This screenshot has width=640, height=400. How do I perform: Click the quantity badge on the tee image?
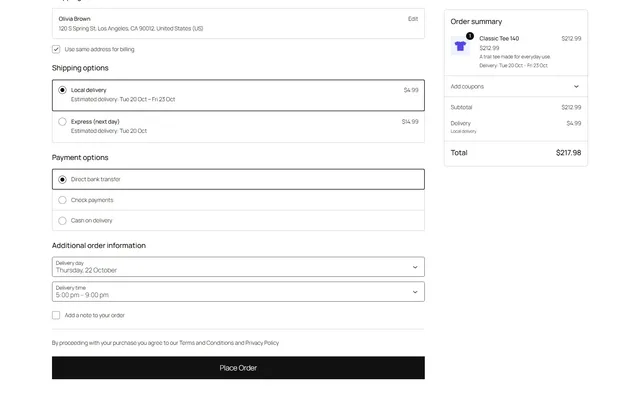[x=470, y=36]
